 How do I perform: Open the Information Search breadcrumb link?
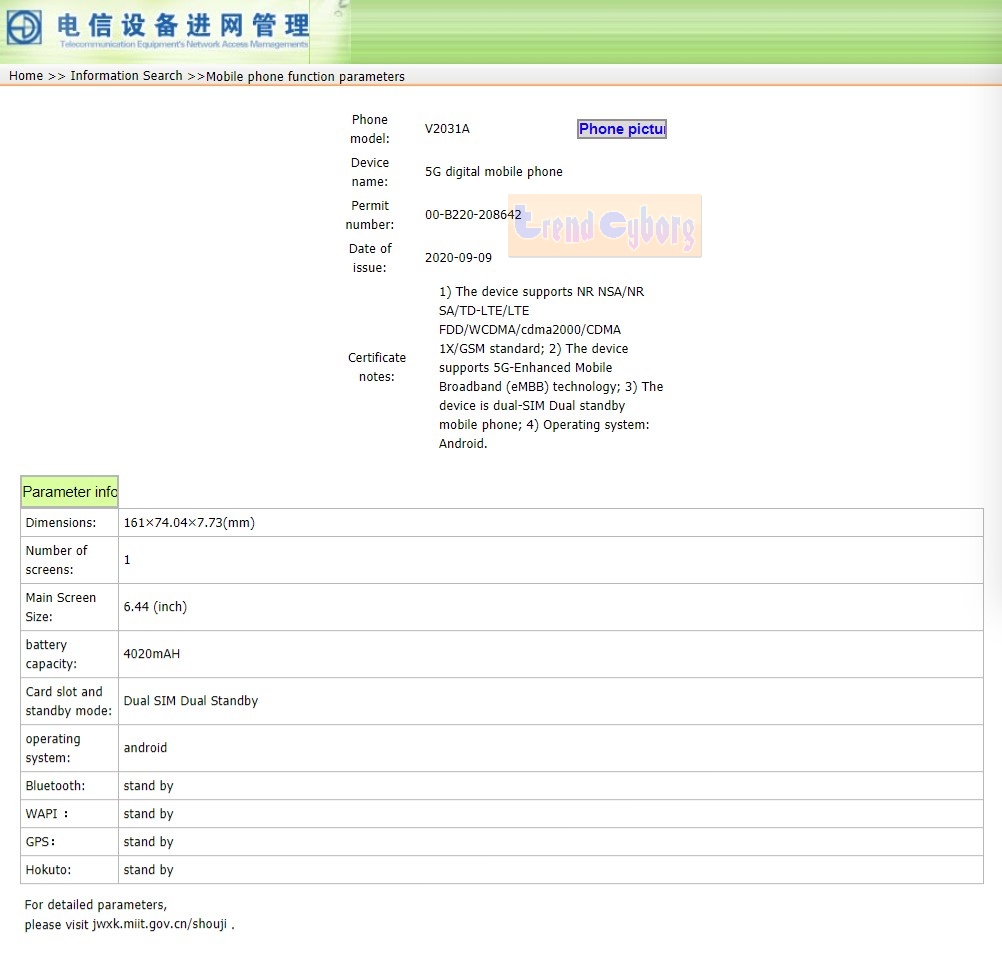click(126, 75)
